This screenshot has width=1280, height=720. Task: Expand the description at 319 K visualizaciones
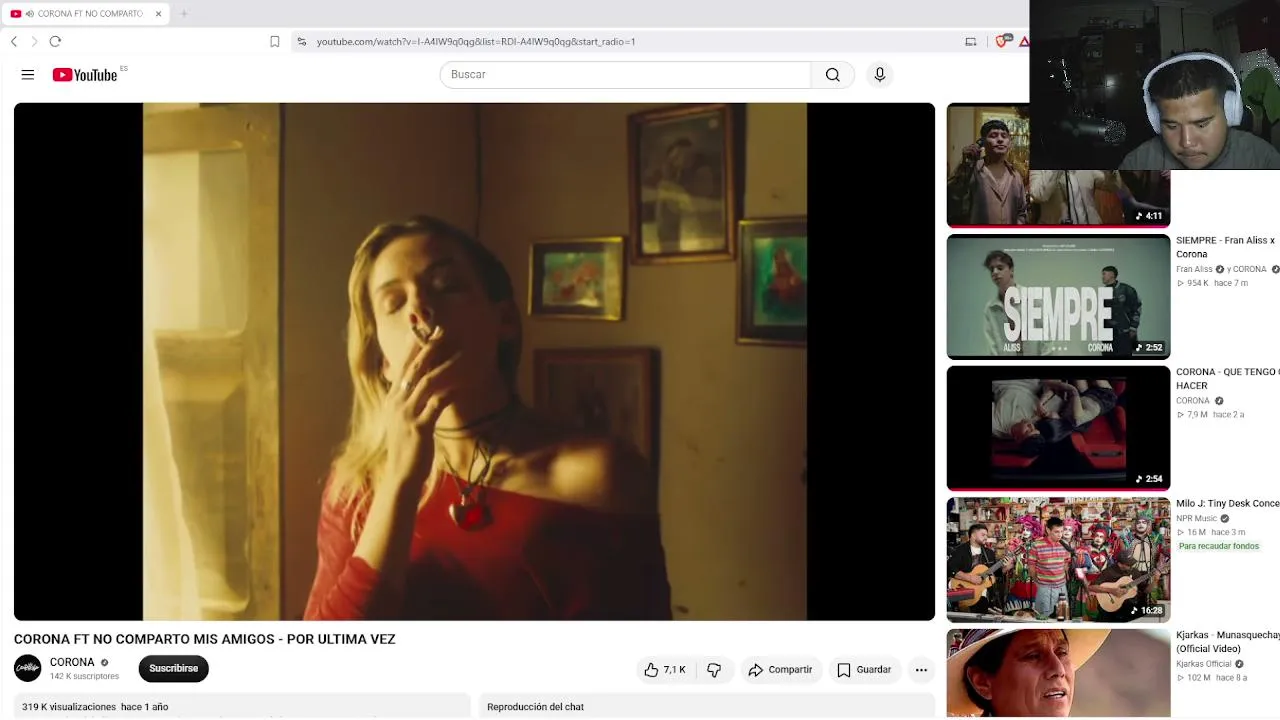[242, 706]
